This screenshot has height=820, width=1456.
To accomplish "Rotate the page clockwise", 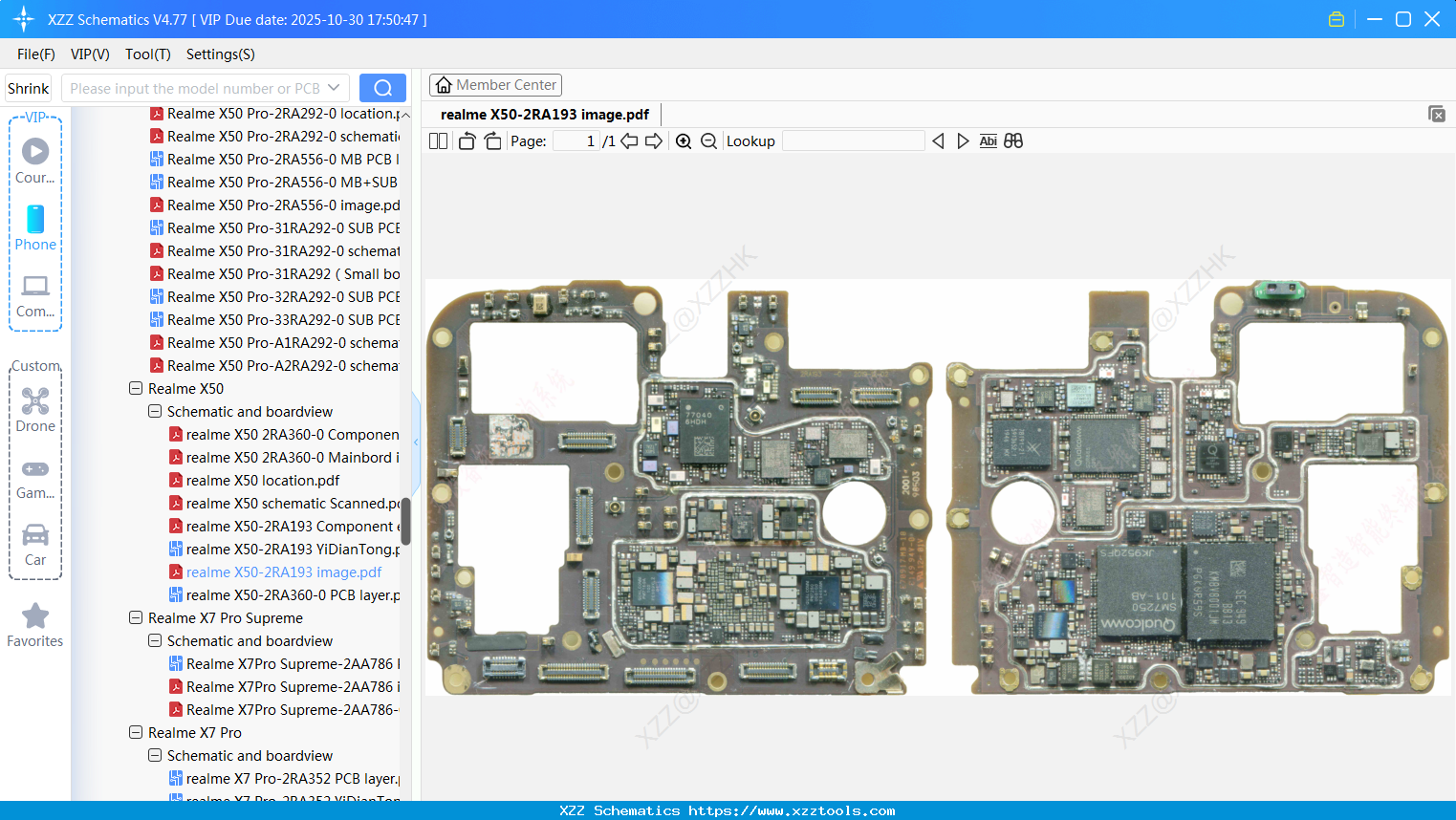I will tap(492, 141).
